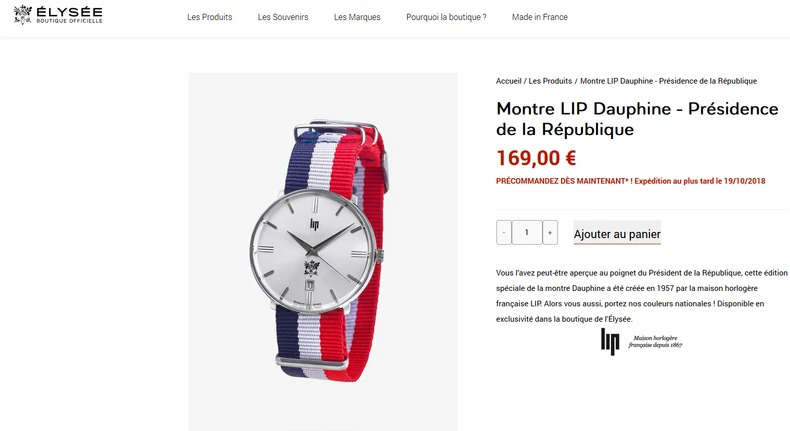The height and width of the screenshot is (431, 790).
Task: Follow the Accueil breadcrumb link
Action: 508,81
